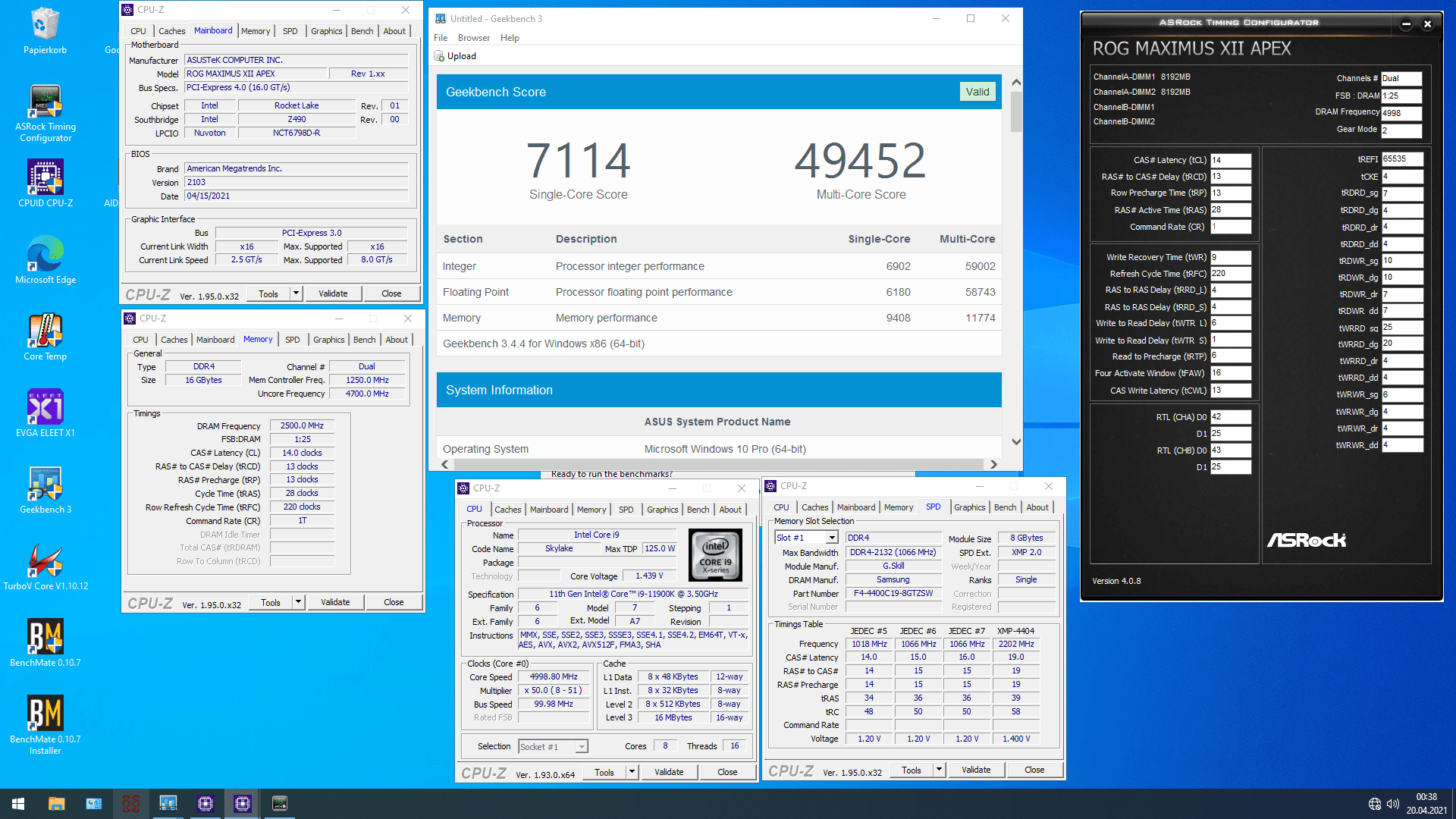
Task: Open the Windows Start menu
Action: click(x=18, y=804)
